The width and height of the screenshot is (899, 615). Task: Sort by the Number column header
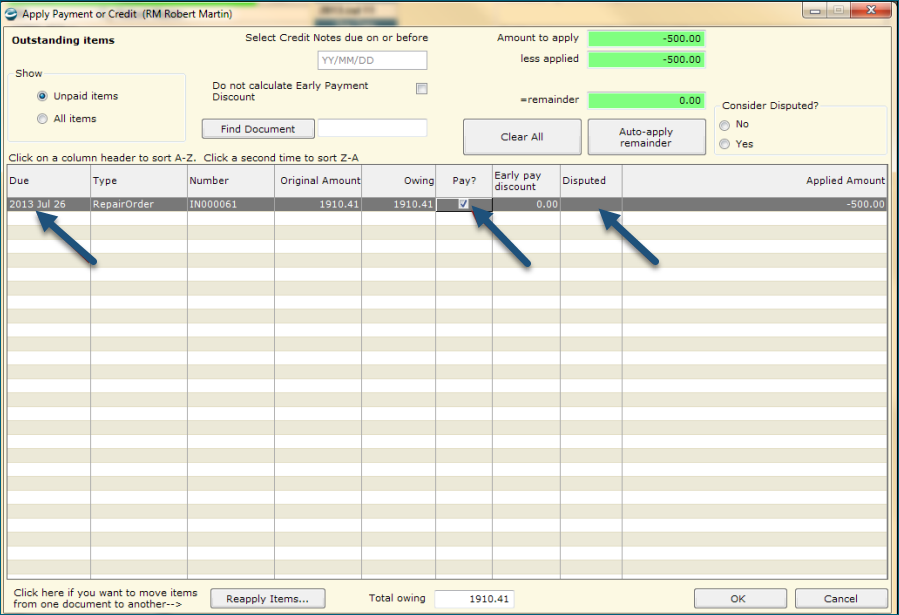tap(231, 181)
